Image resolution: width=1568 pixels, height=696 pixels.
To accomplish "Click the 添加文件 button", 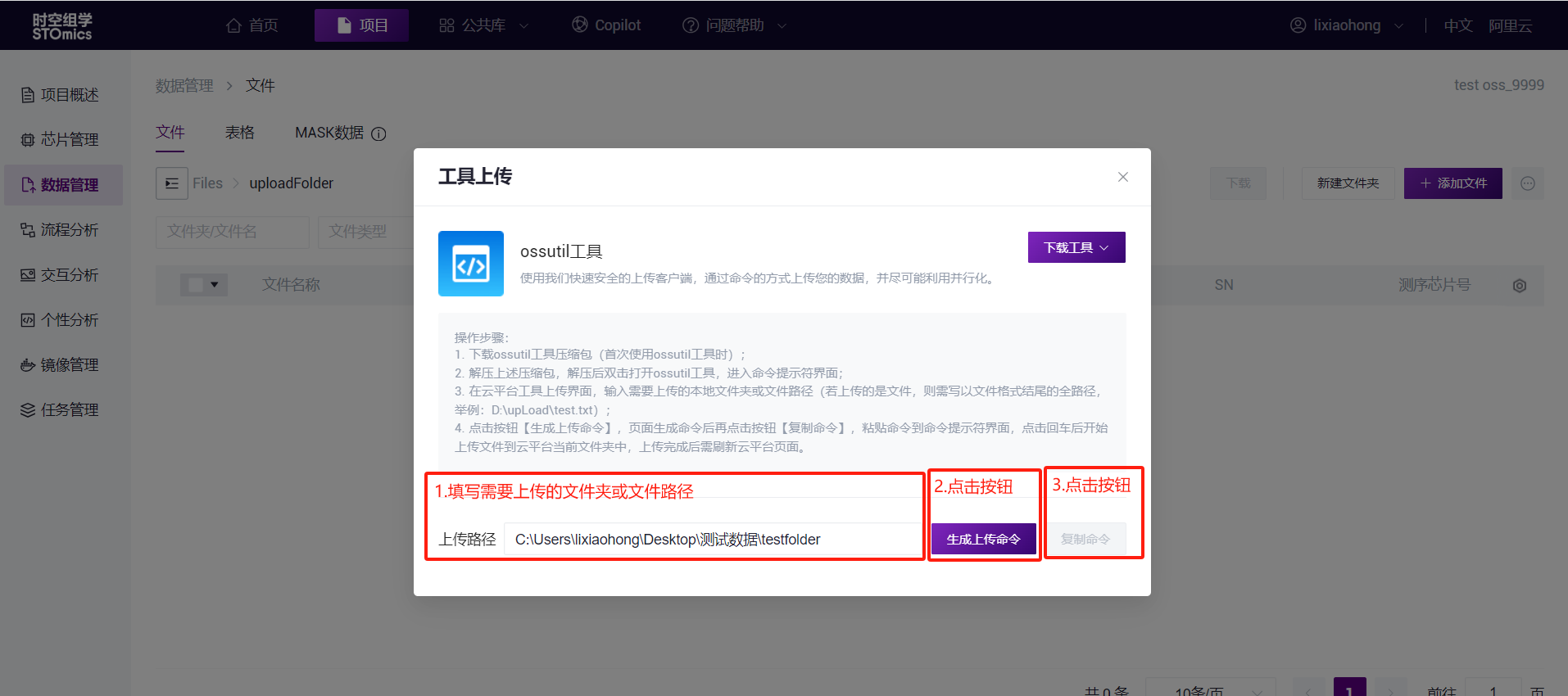I will pos(1453,183).
